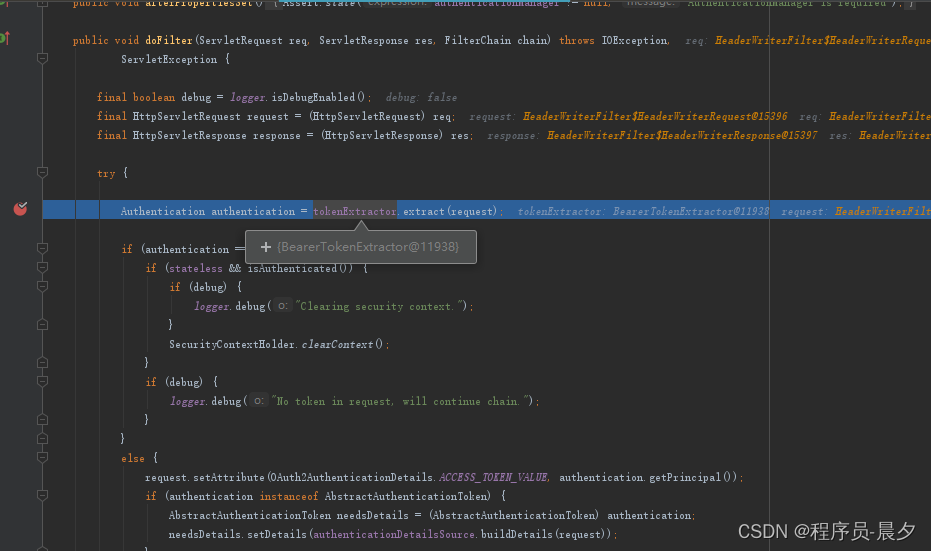Click the 'FilterChain chain' parameter
Image resolution: width=931 pixels, height=551 pixels.
[495, 40]
